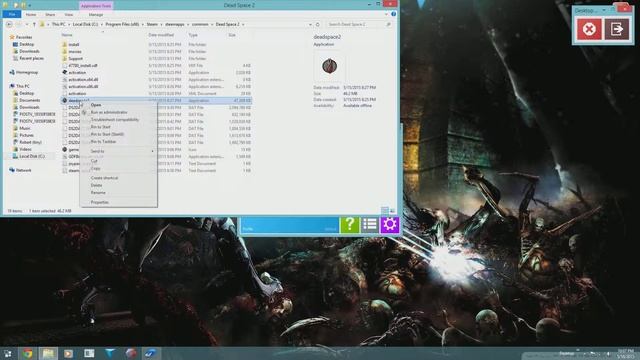Screen dimensions: 640x360
Task: Open the address bar history dropdown arrow
Action: (310, 24)
